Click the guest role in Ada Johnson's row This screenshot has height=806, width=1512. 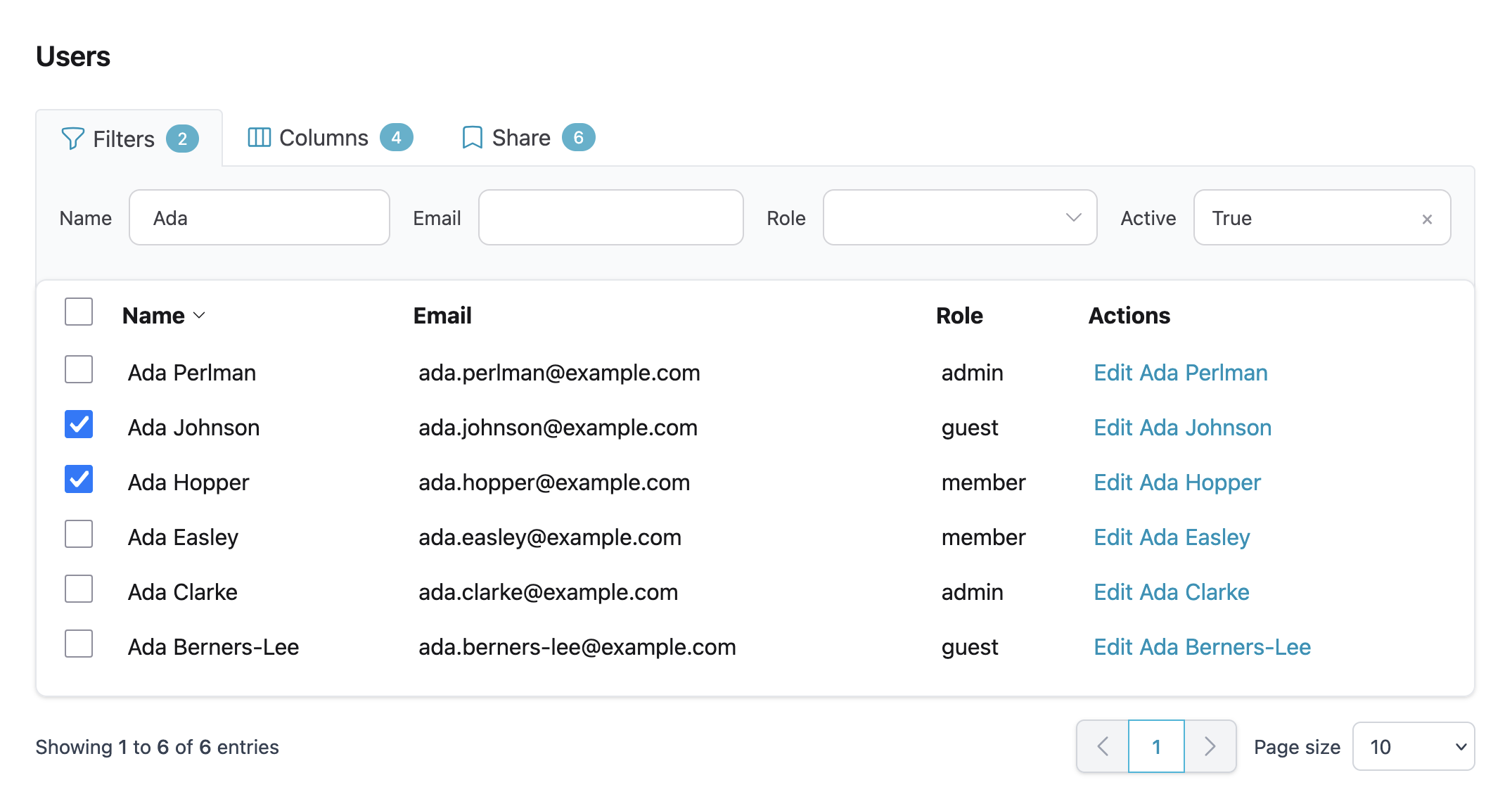970,428
